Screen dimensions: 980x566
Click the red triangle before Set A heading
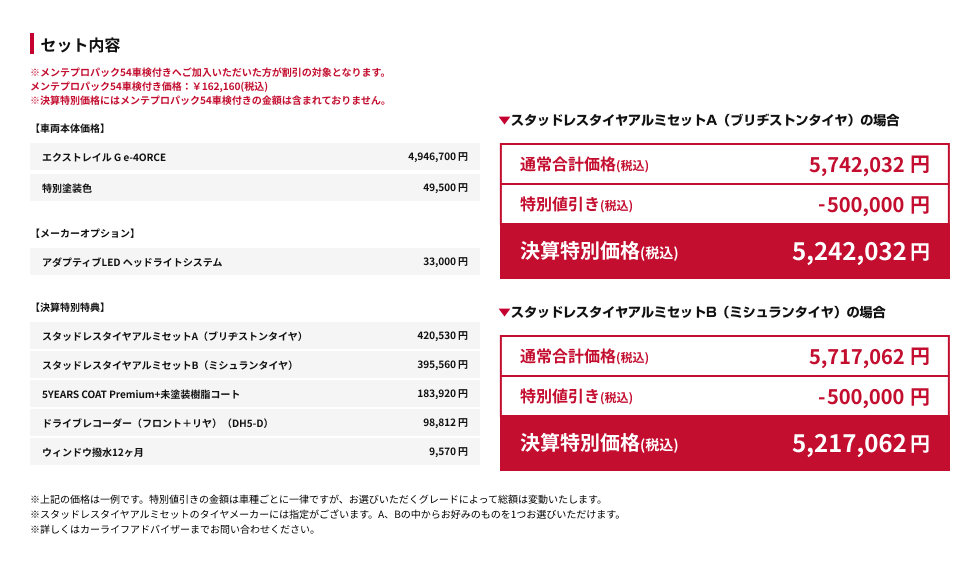(504, 121)
